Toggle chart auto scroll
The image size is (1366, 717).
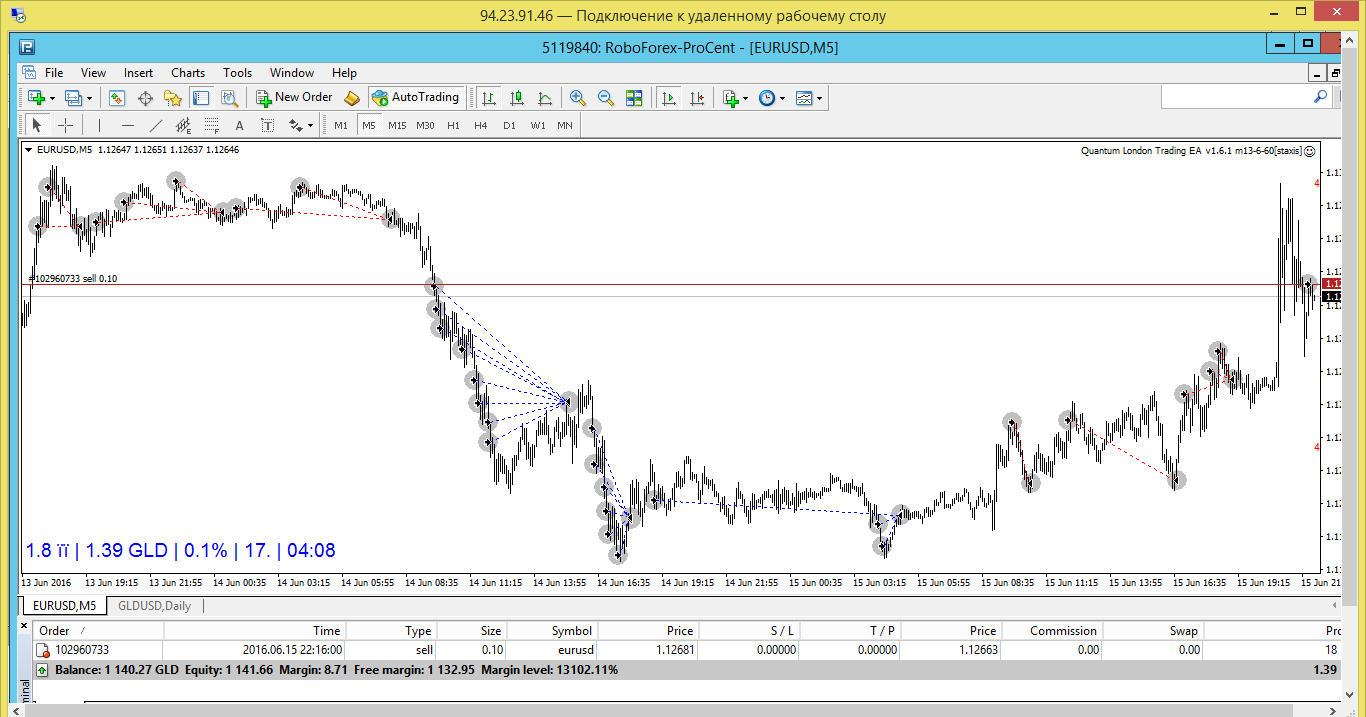click(x=669, y=98)
